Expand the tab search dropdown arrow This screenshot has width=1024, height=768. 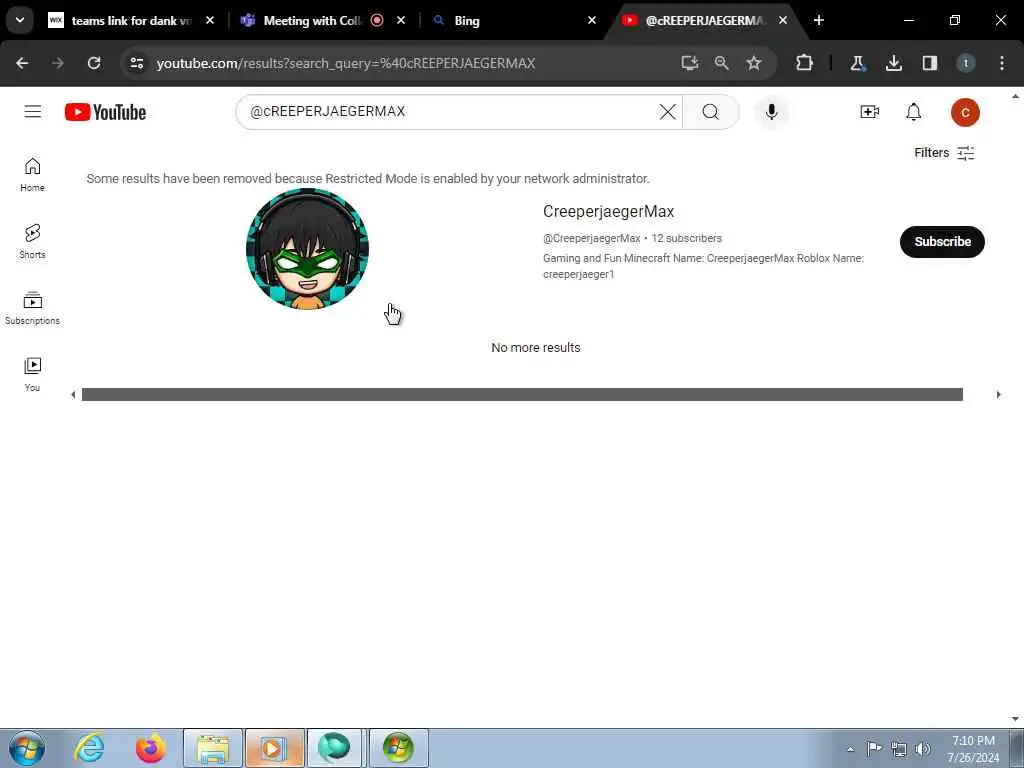pyautogui.click(x=20, y=20)
